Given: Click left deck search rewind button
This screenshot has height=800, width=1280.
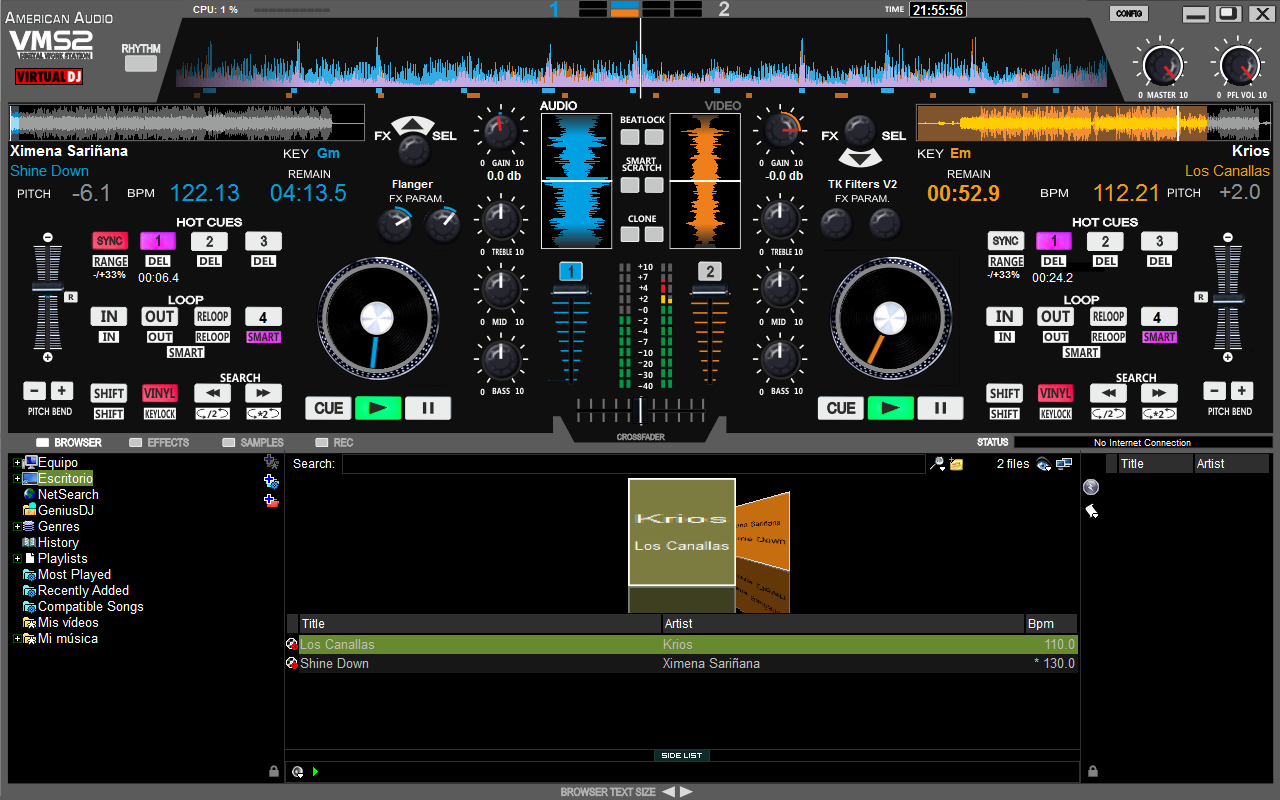Looking at the screenshot, I should pos(213,393).
